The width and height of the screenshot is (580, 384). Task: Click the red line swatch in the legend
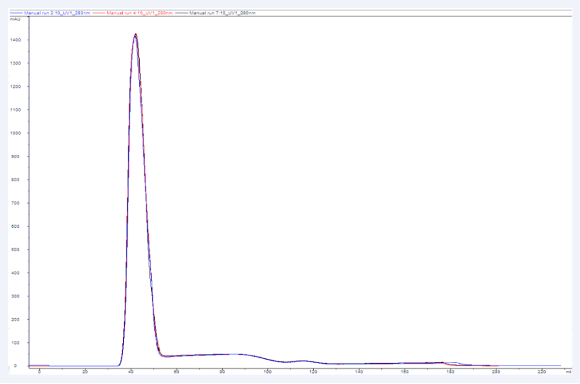click(99, 13)
